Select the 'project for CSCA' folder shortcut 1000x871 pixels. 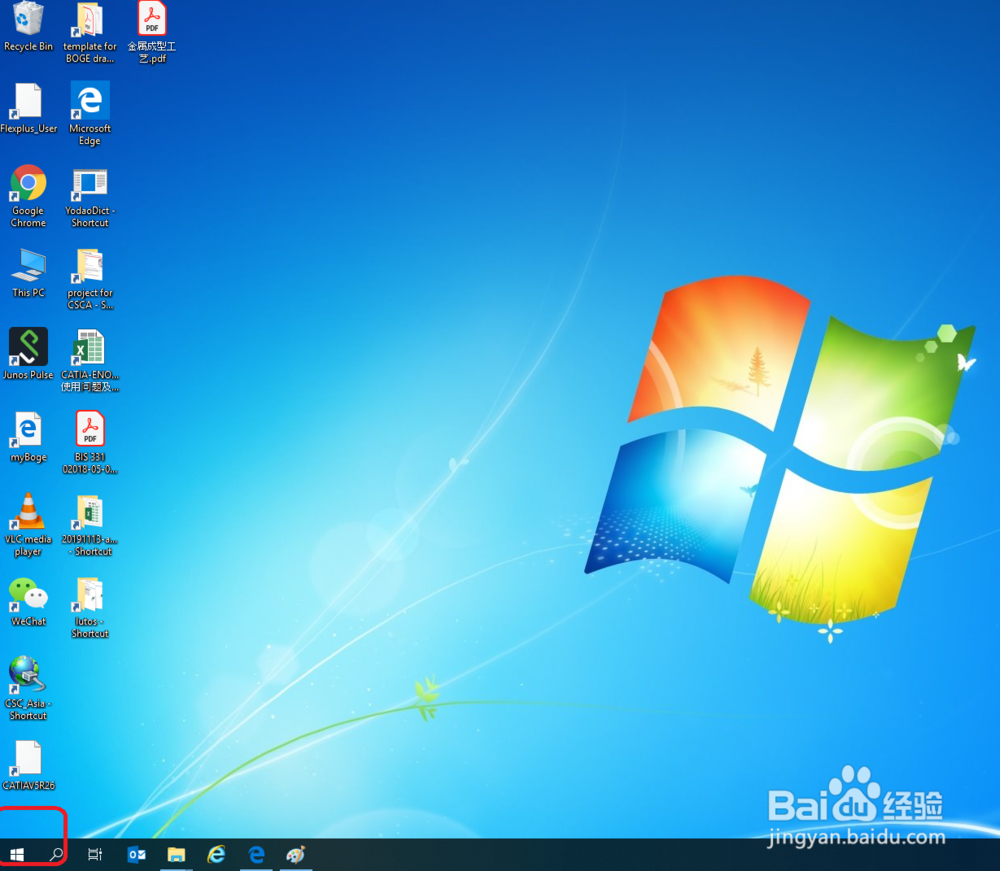[89, 266]
